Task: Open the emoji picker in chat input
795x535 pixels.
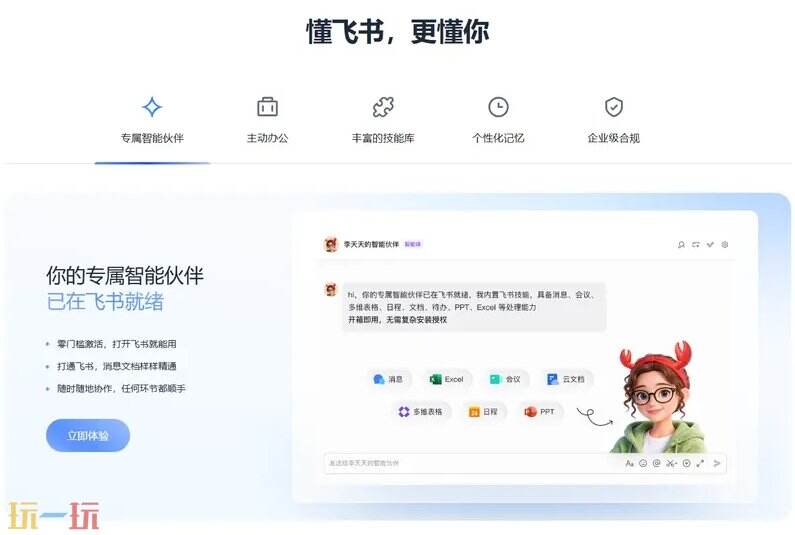Action: [x=643, y=463]
